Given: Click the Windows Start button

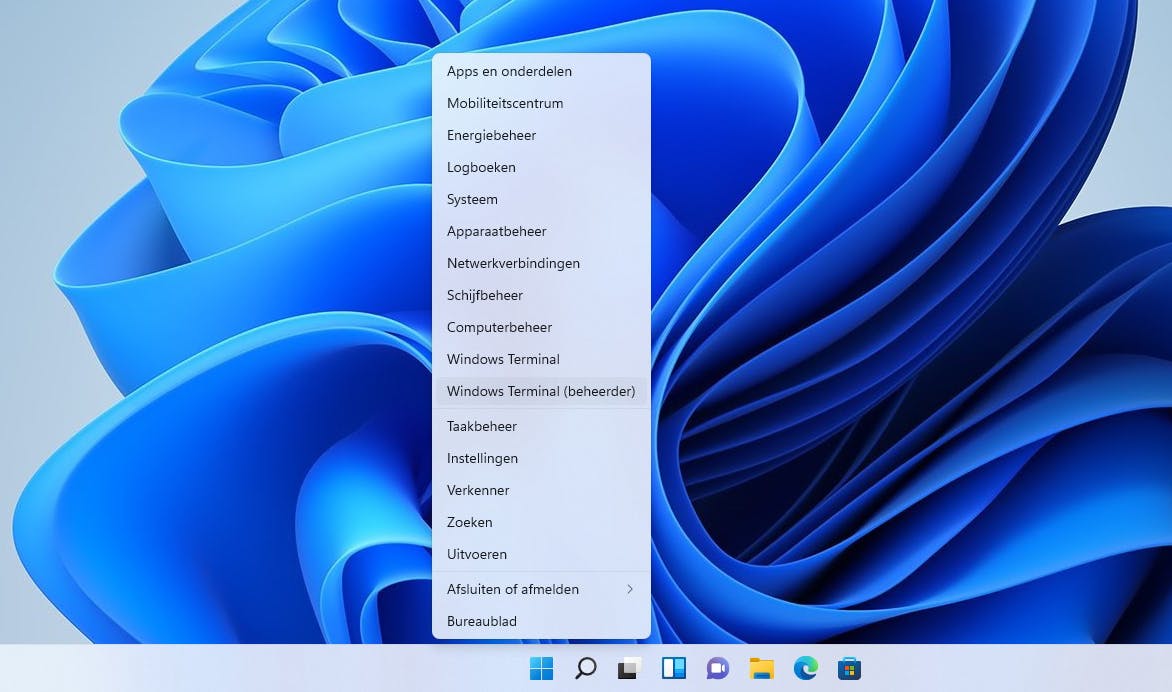Looking at the screenshot, I should coord(541,668).
